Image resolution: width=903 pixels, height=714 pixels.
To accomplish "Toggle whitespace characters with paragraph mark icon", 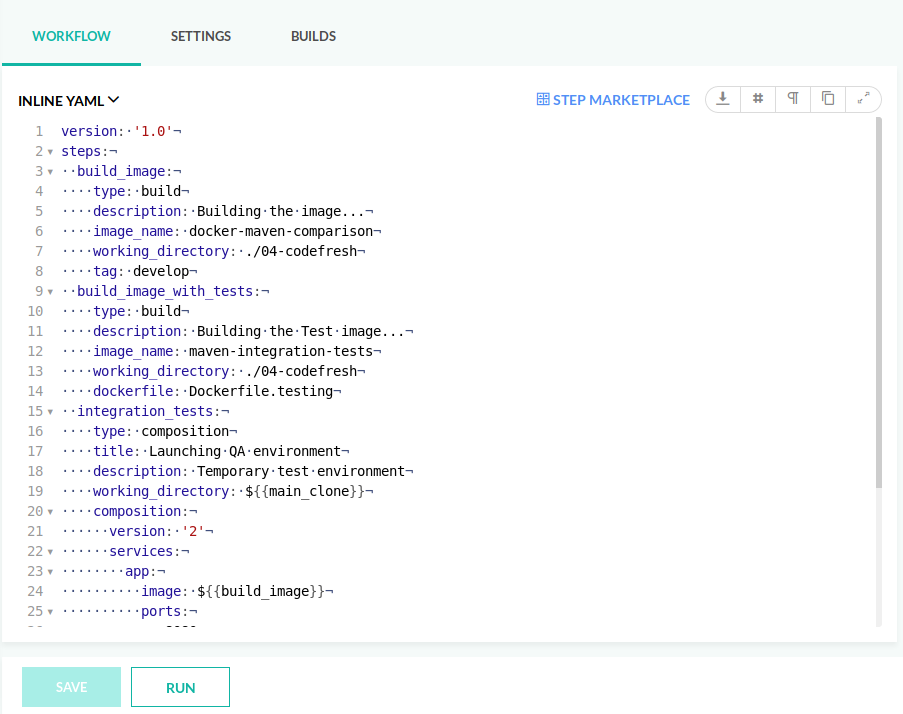I will tap(792, 99).
